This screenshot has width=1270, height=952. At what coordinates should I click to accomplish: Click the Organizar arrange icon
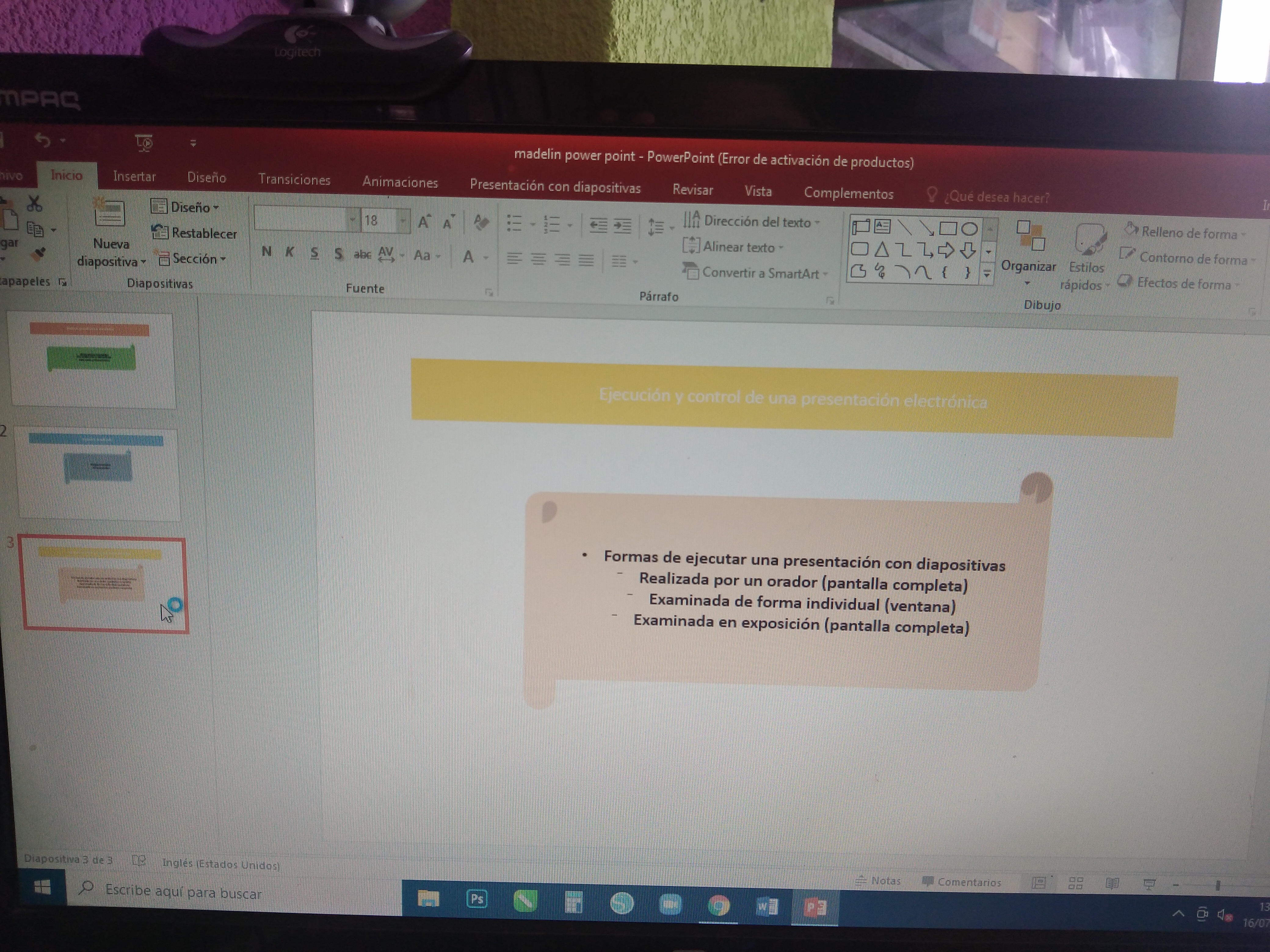(1030, 236)
